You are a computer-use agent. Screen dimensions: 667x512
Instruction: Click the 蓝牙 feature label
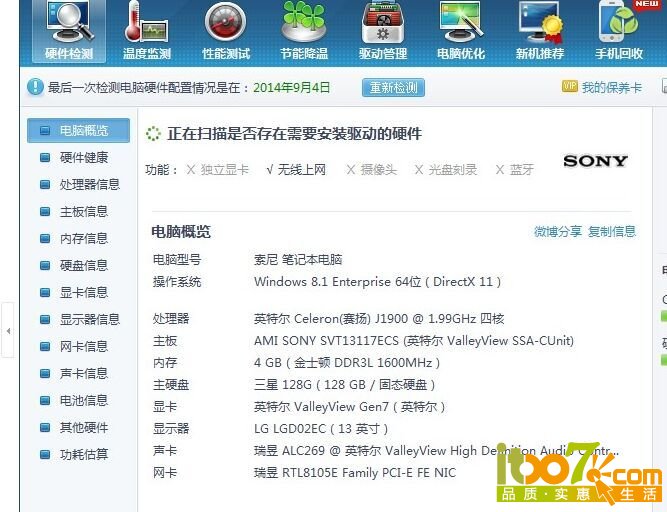click(x=522, y=170)
